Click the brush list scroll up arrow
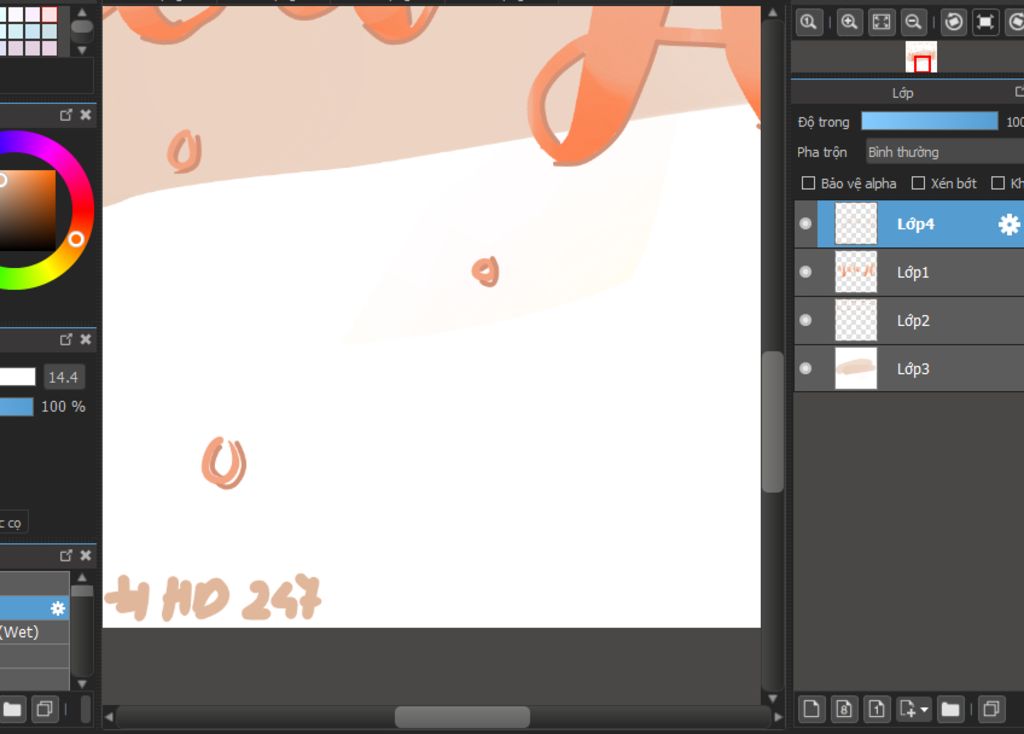This screenshot has height=734, width=1024. point(82,577)
